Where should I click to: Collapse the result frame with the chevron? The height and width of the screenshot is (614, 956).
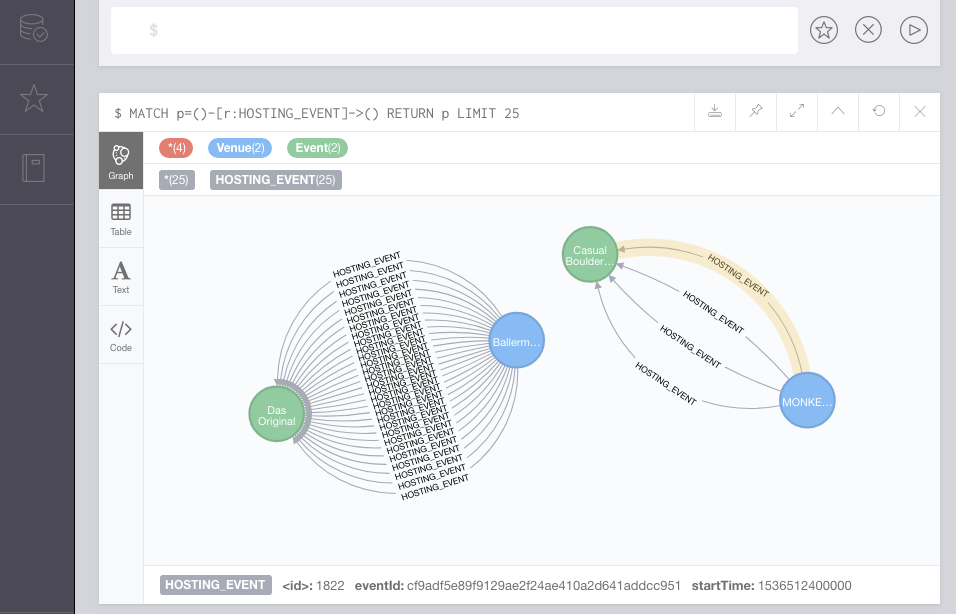click(x=838, y=112)
